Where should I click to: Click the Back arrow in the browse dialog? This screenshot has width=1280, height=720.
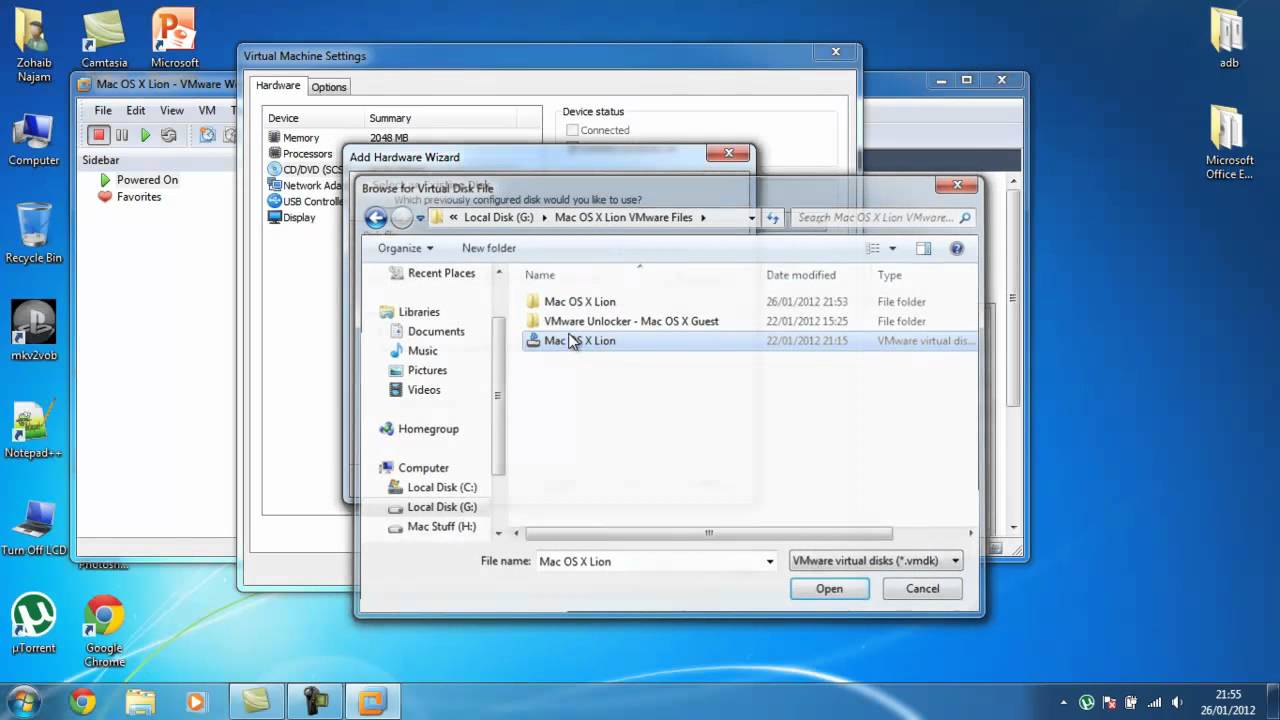tap(376, 218)
